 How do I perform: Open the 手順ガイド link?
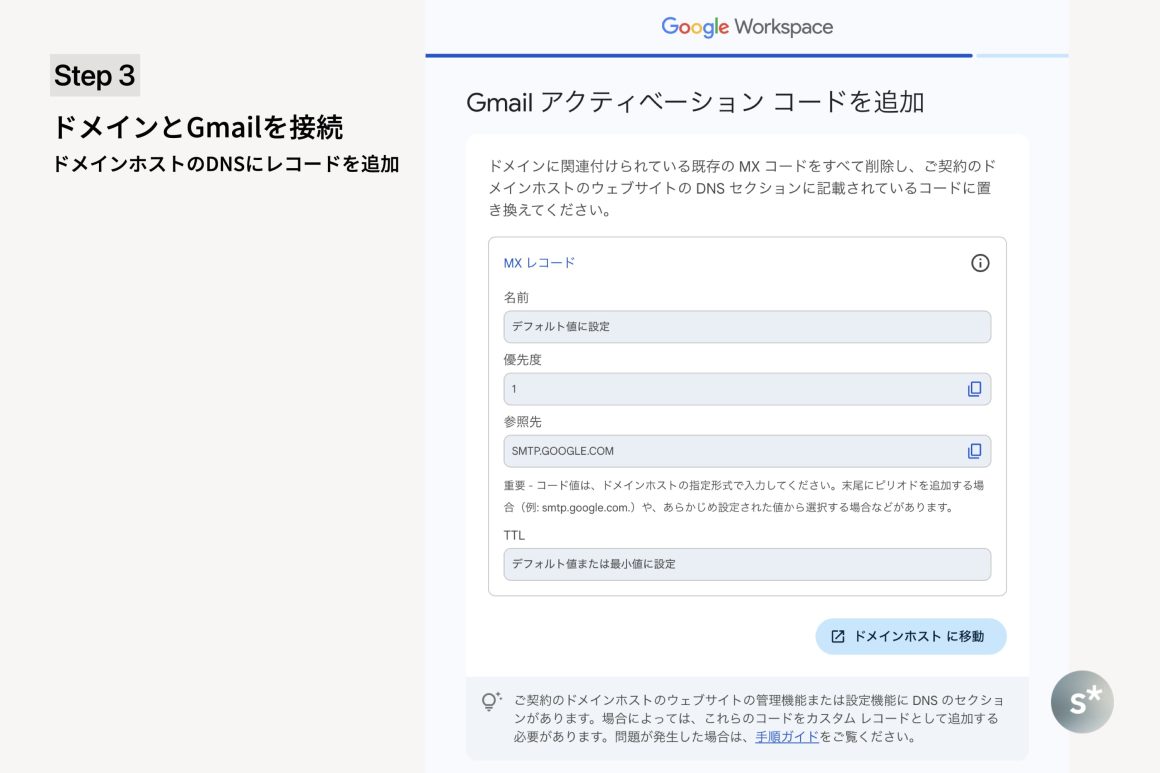[x=786, y=737]
